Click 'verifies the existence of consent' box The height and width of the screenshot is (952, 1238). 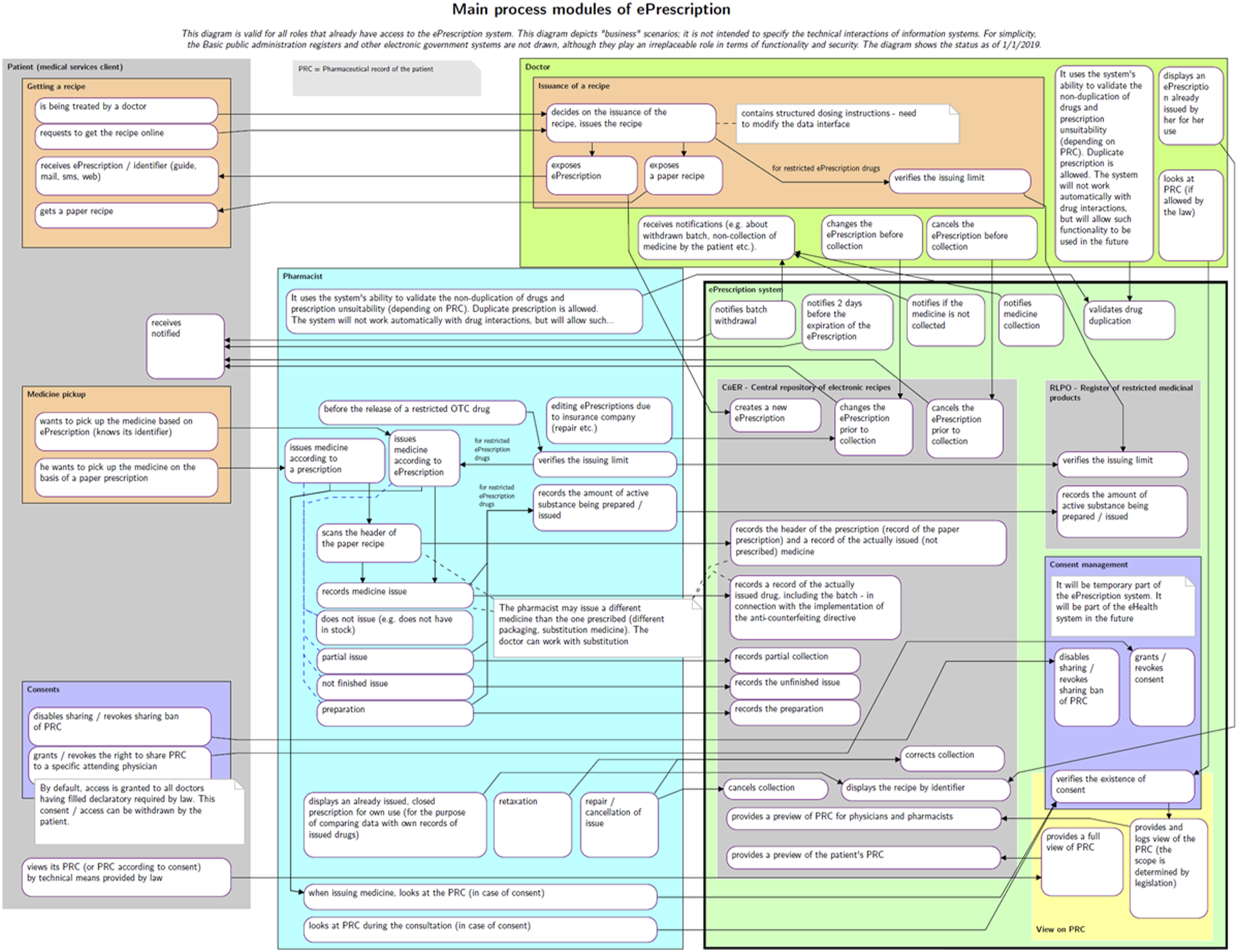1122,786
